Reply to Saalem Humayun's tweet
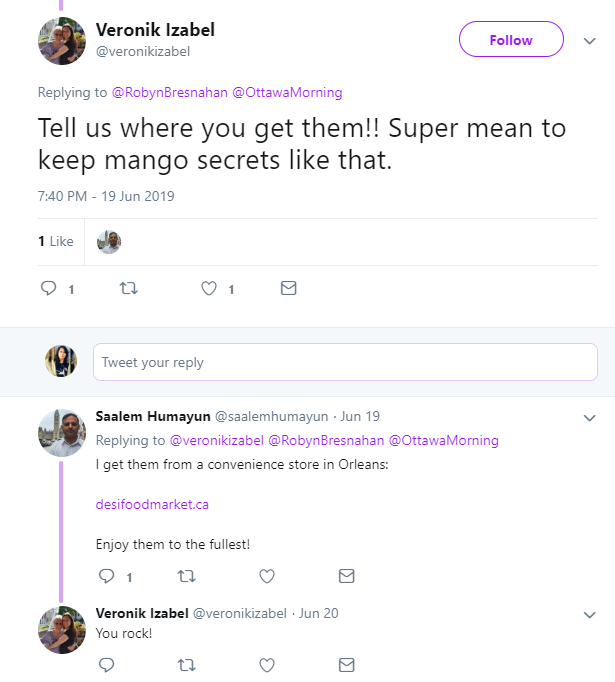The image size is (615, 682). [x=107, y=577]
